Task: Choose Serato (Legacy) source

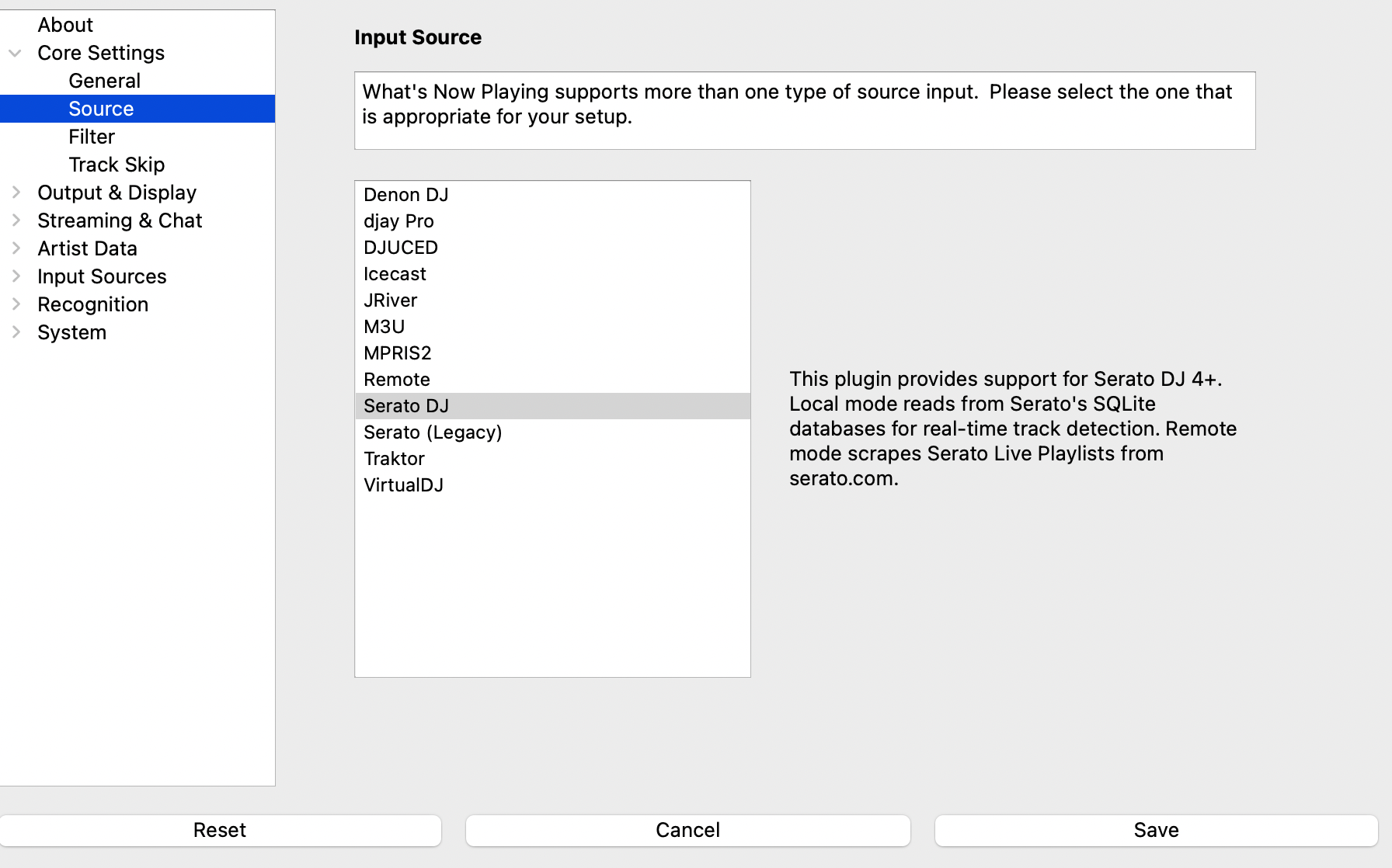Action: point(433,432)
